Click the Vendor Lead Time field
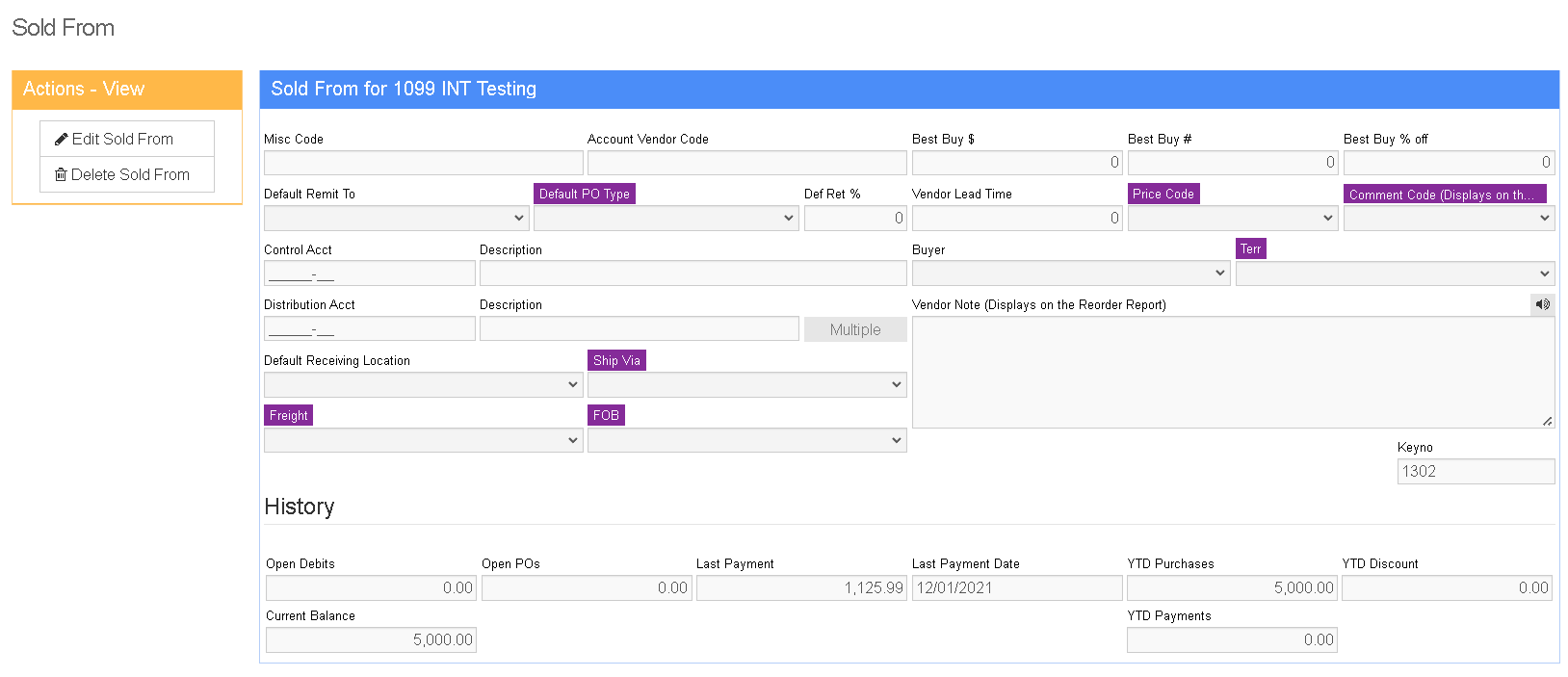Viewport: 1568px width, 677px height. coord(1017,219)
